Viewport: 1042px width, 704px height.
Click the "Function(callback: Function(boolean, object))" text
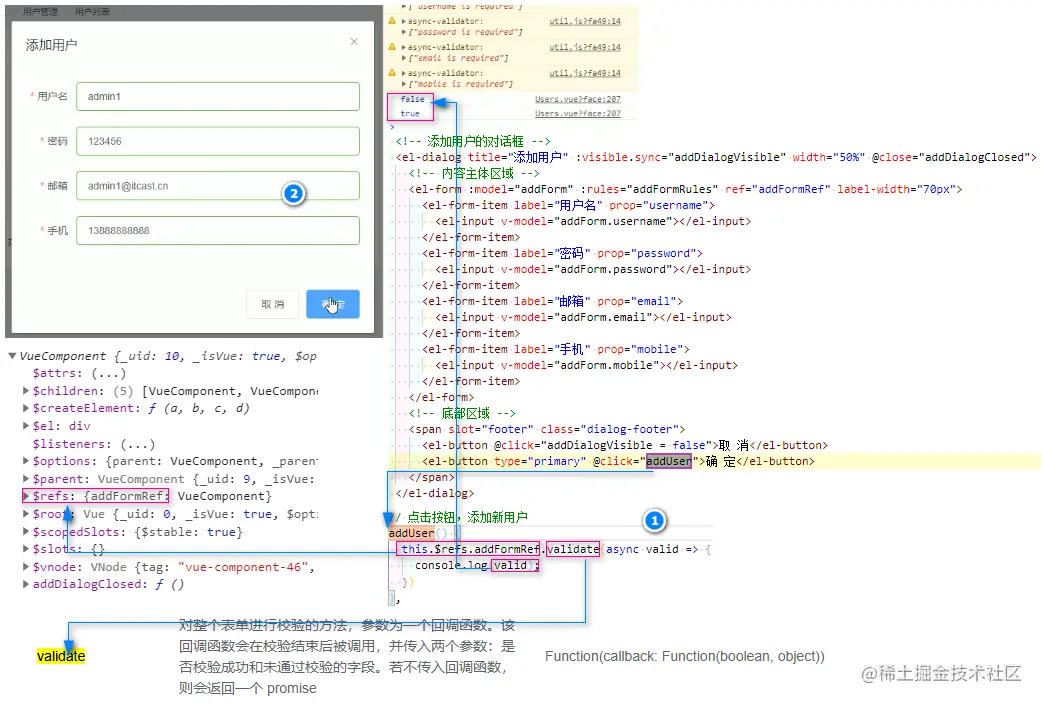684,656
